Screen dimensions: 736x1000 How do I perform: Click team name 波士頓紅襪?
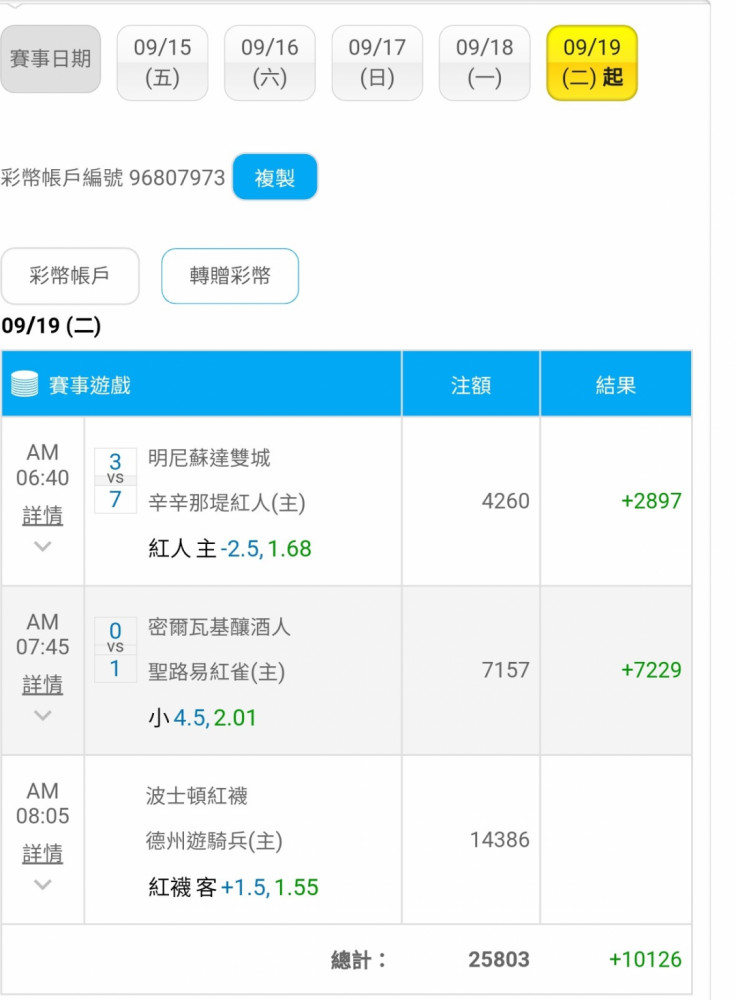pyautogui.click(x=196, y=795)
